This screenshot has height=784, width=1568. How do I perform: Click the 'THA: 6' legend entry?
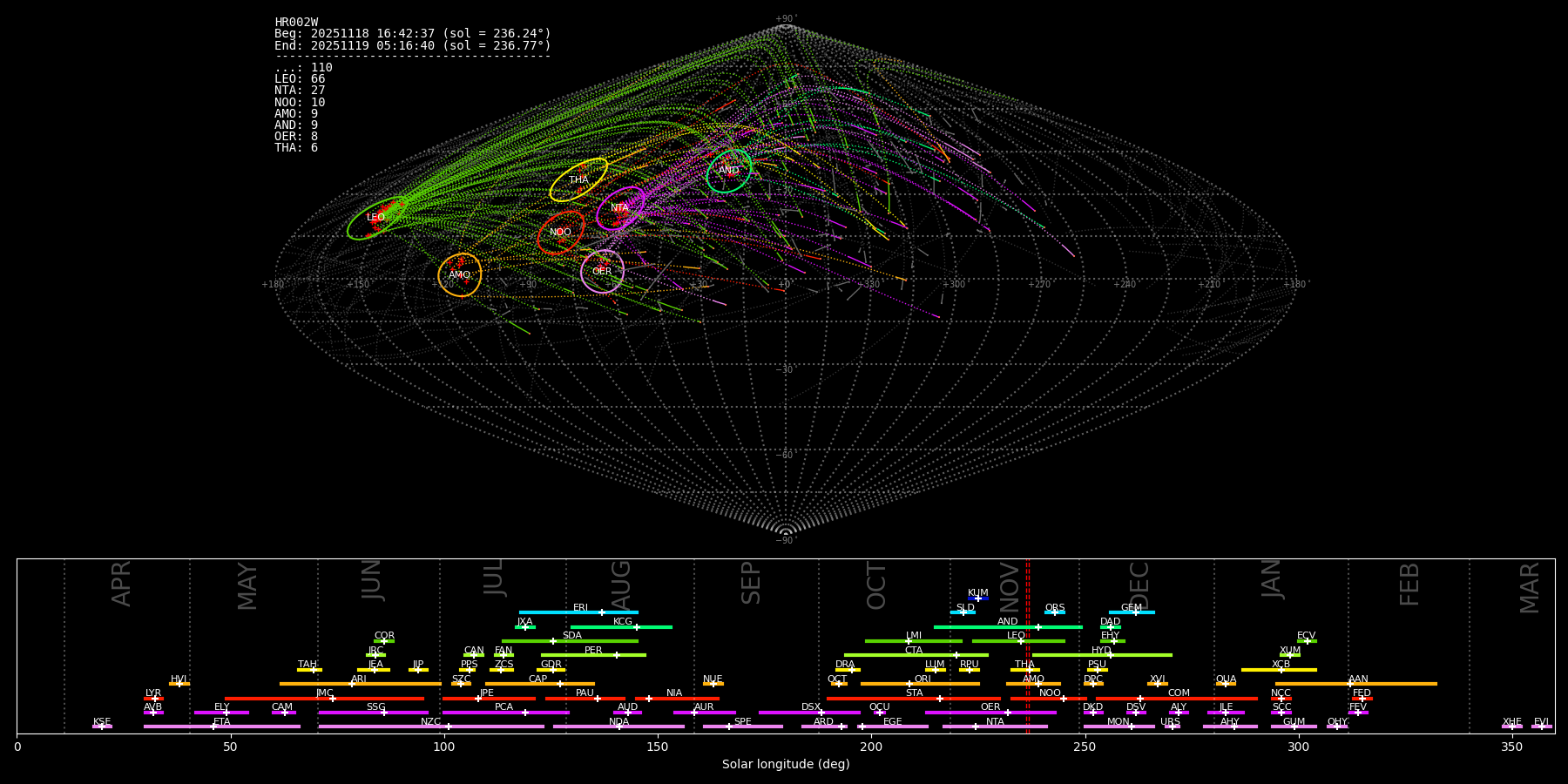[296, 148]
